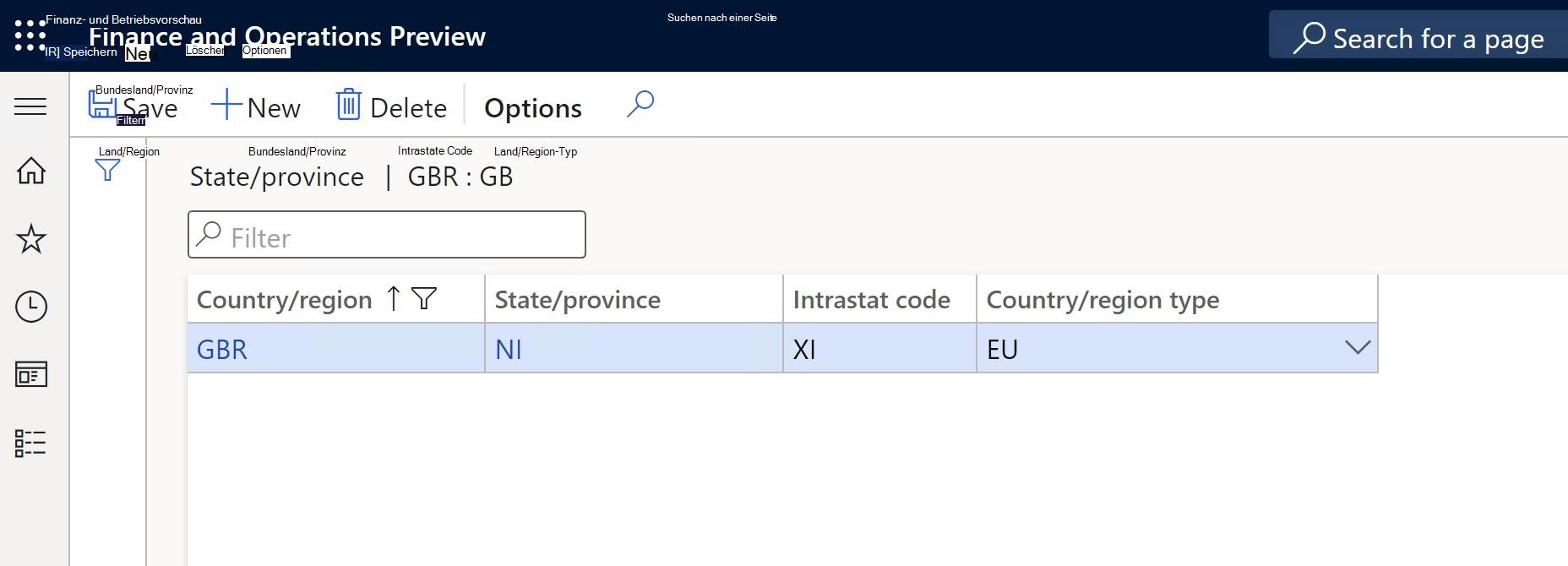
Task: Click New to add a record
Action: (x=256, y=107)
